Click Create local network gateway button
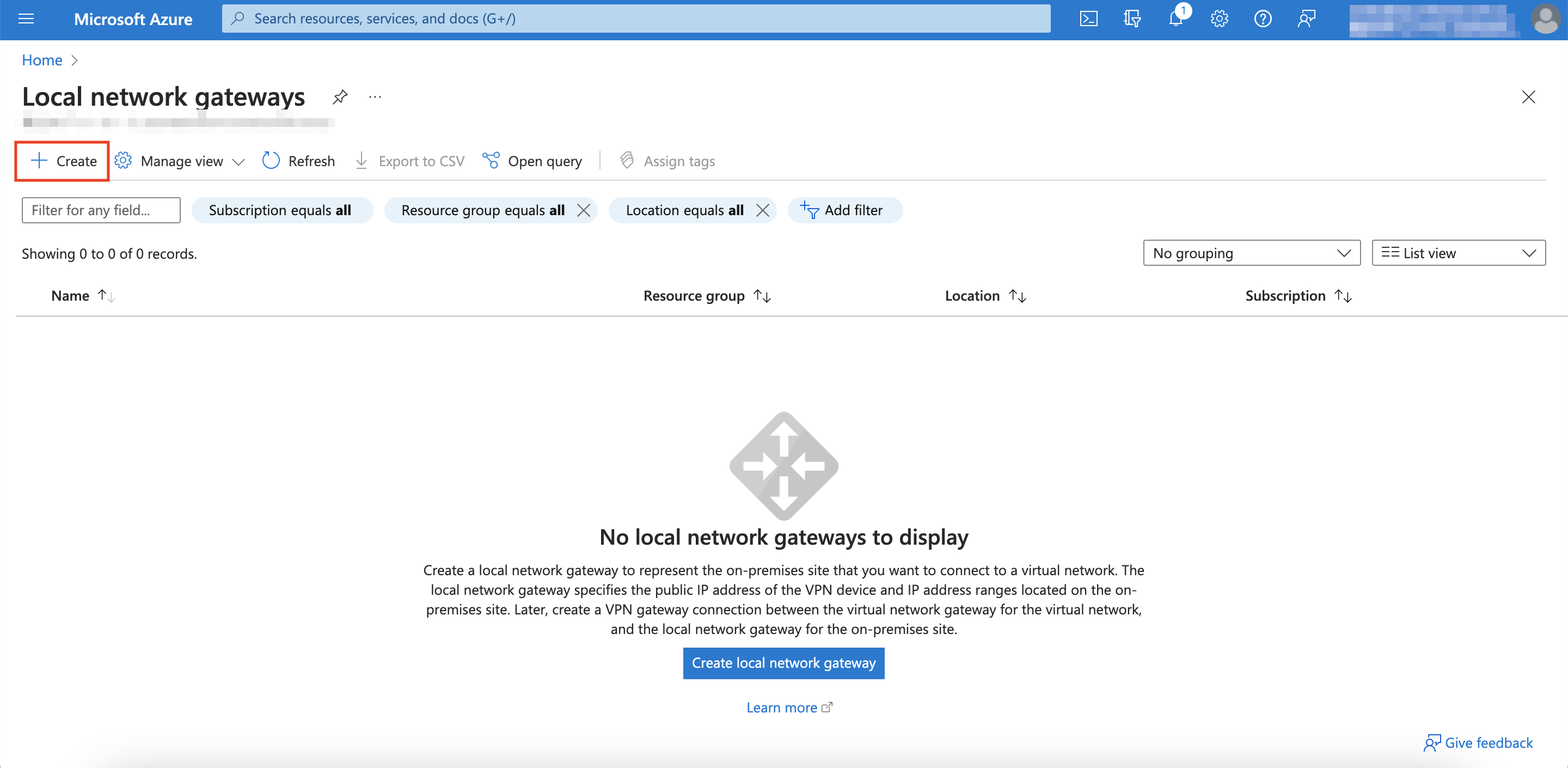This screenshot has width=1568, height=768. 783,663
